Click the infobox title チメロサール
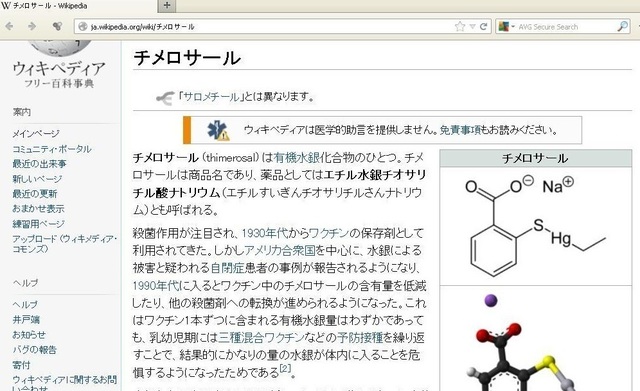640x391 pixels. tap(535, 158)
